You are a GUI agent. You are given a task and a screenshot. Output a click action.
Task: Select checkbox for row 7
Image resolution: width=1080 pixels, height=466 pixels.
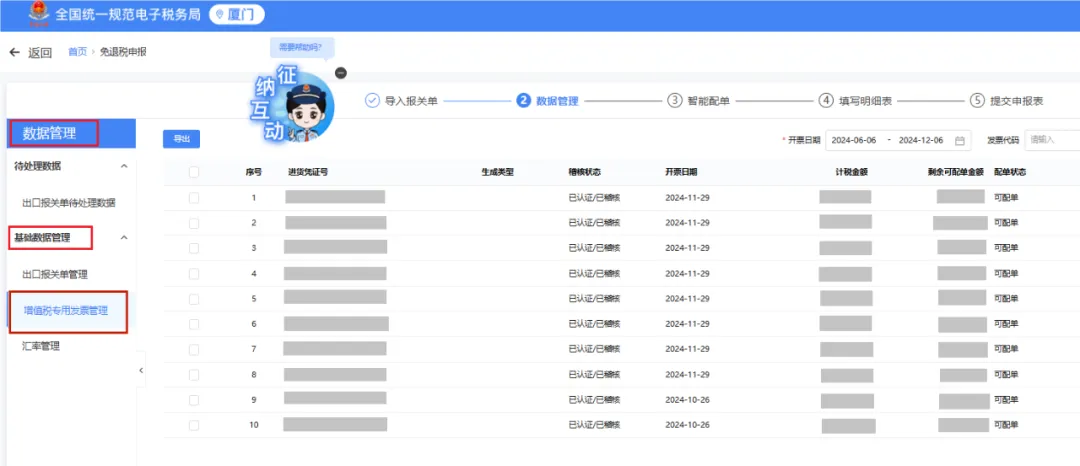[194, 350]
